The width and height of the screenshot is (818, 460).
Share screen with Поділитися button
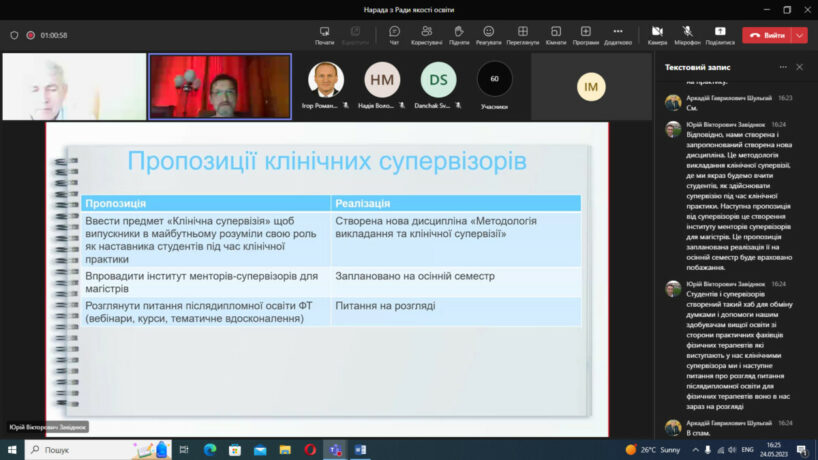[x=719, y=35]
